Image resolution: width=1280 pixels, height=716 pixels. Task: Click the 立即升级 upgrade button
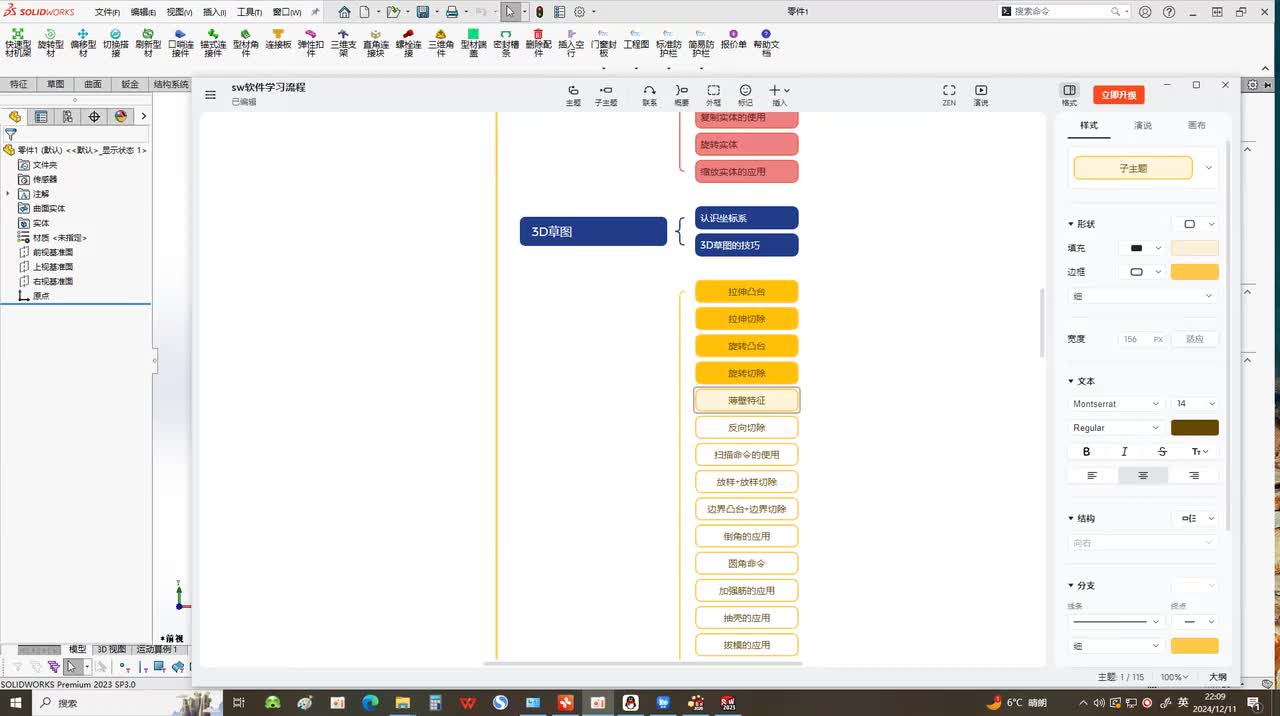(1118, 95)
